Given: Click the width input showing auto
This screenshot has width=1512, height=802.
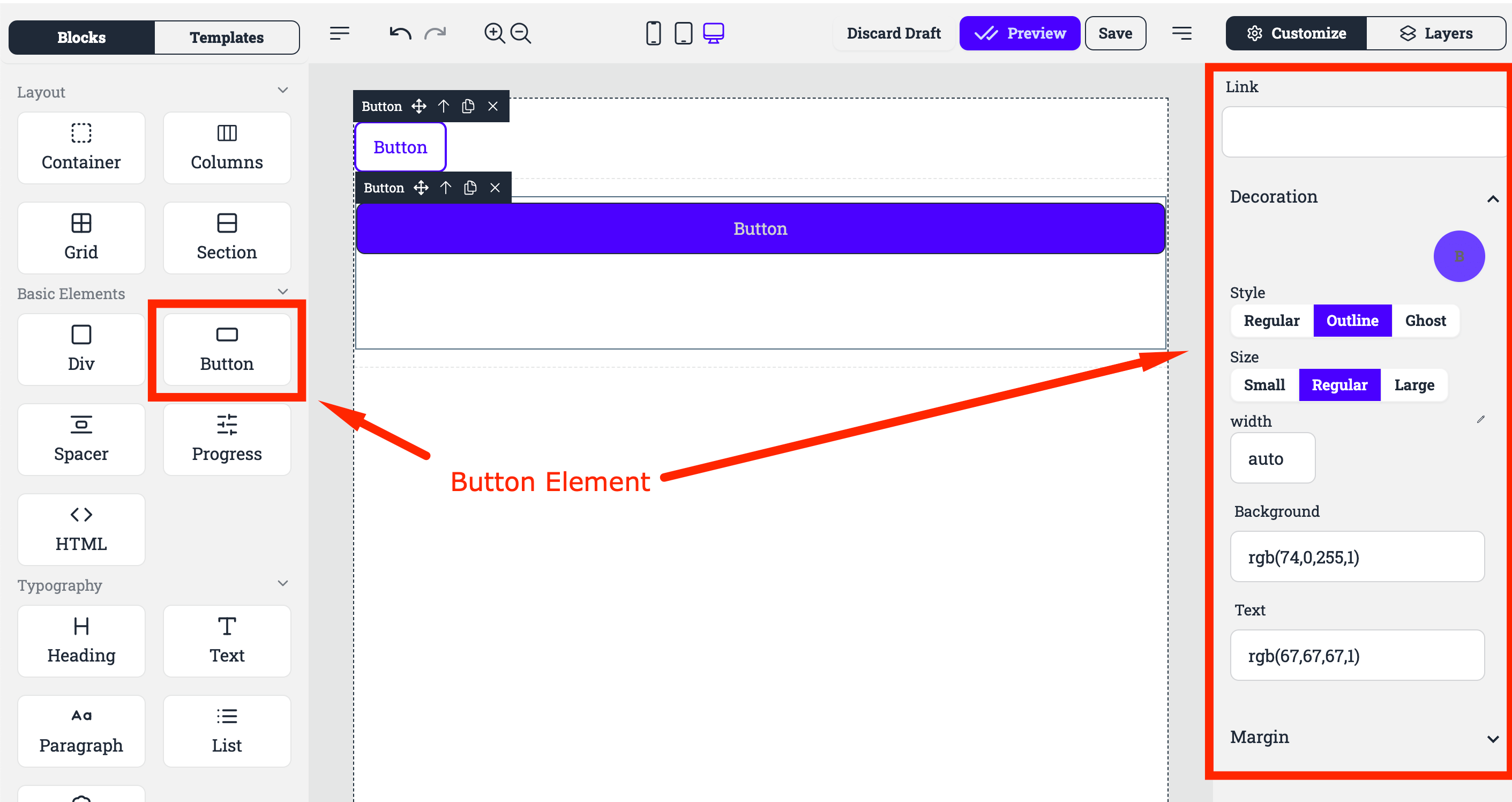Looking at the screenshot, I should (x=1273, y=458).
